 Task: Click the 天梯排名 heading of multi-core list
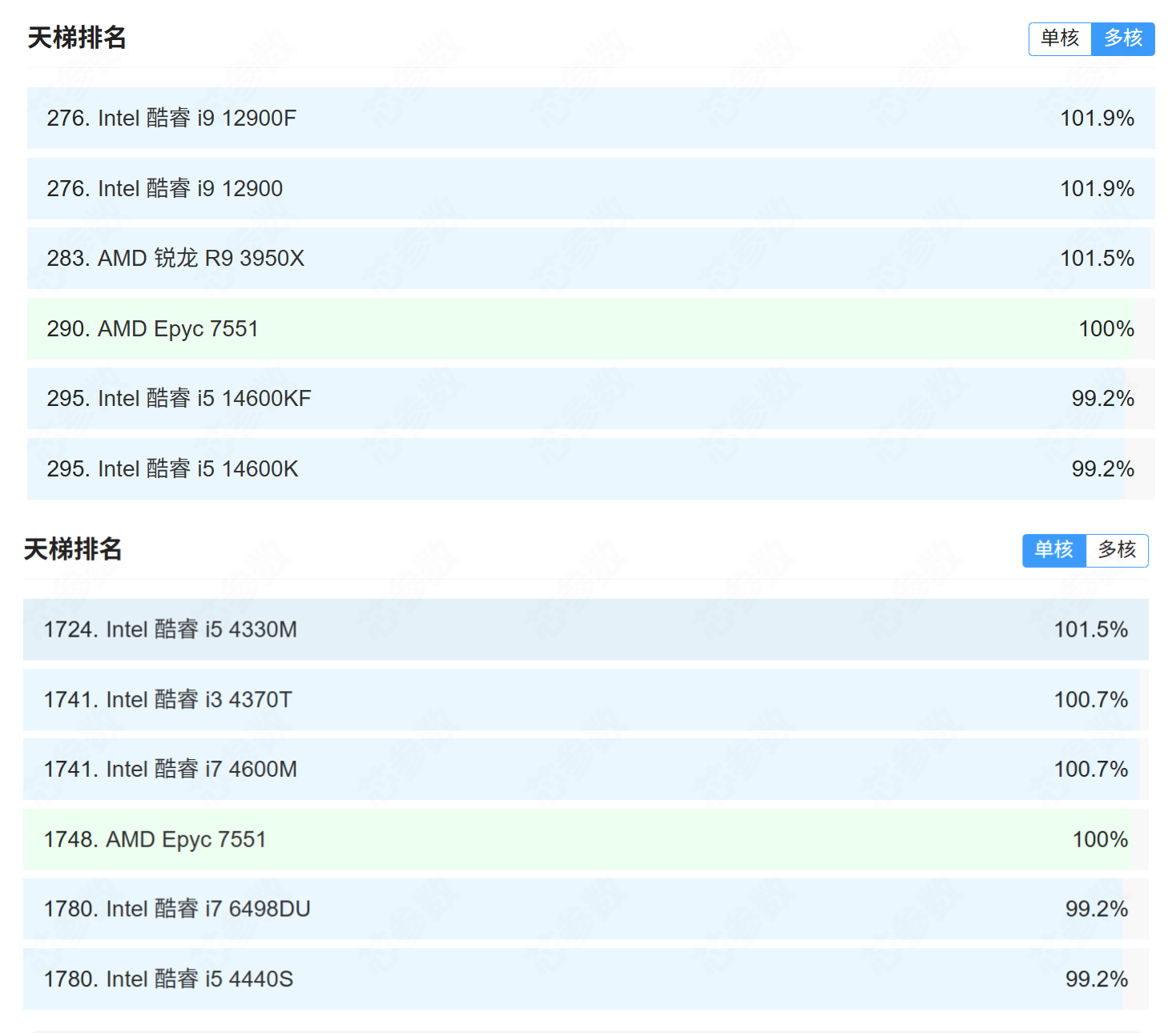[77, 38]
